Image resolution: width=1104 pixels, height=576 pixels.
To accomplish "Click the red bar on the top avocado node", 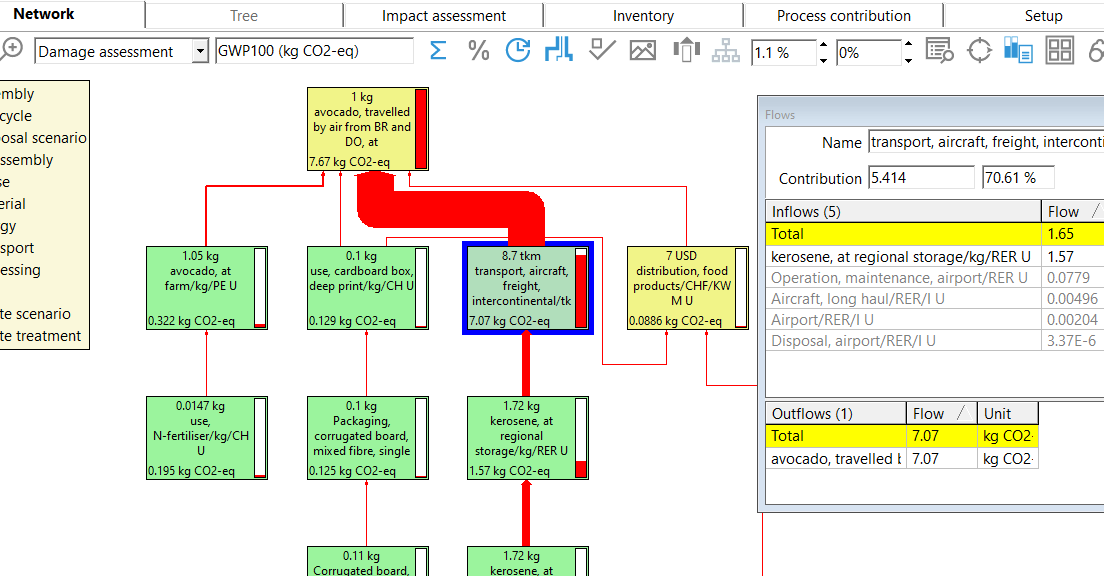I will [421, 129].
